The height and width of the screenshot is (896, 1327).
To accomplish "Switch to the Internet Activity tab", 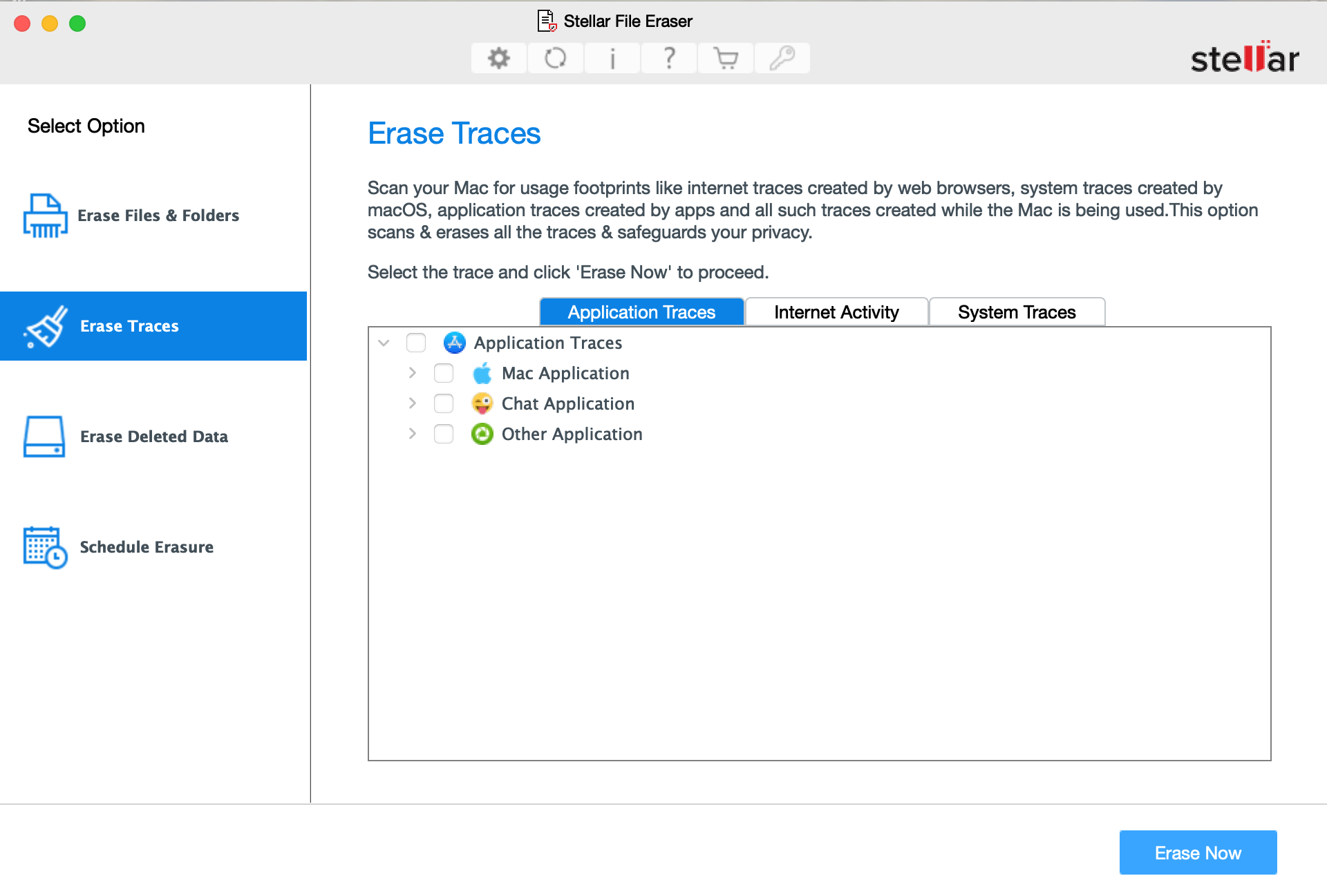I will click(836, 311).
